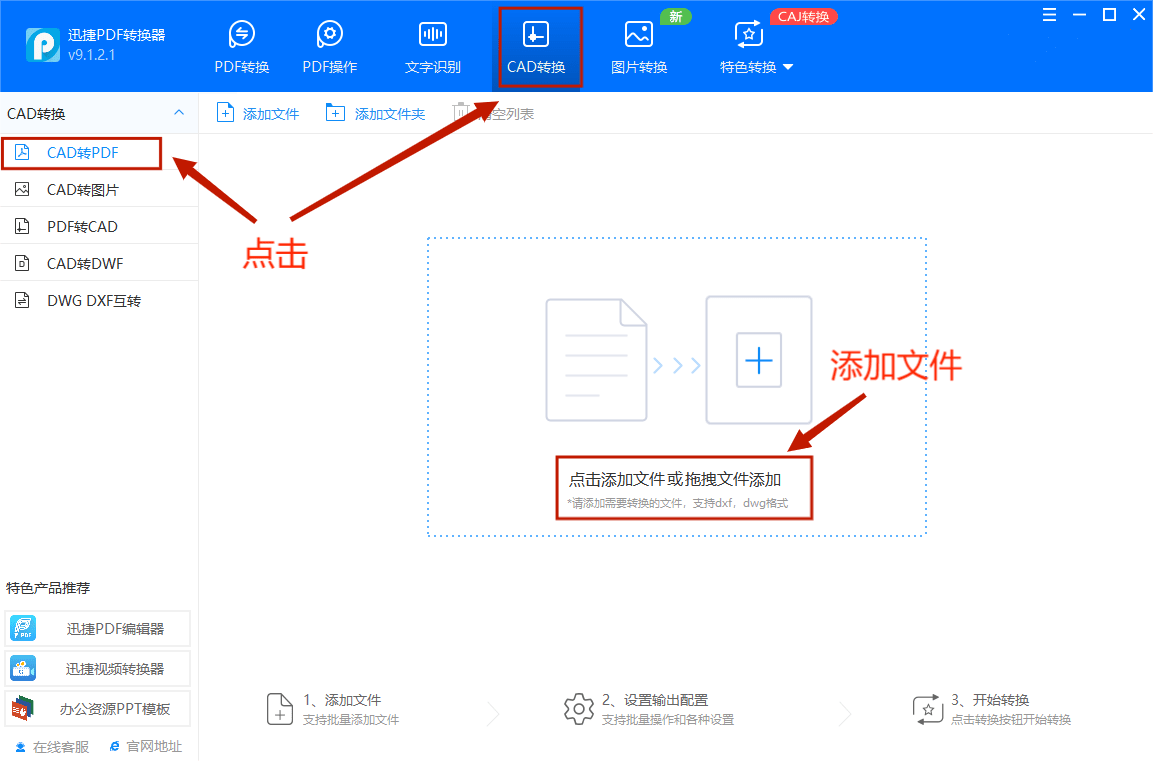The image size is (1153, 761).
Task: Go to the 图片转换 tab
Action: pyautogui.click(x=639, y=47)
